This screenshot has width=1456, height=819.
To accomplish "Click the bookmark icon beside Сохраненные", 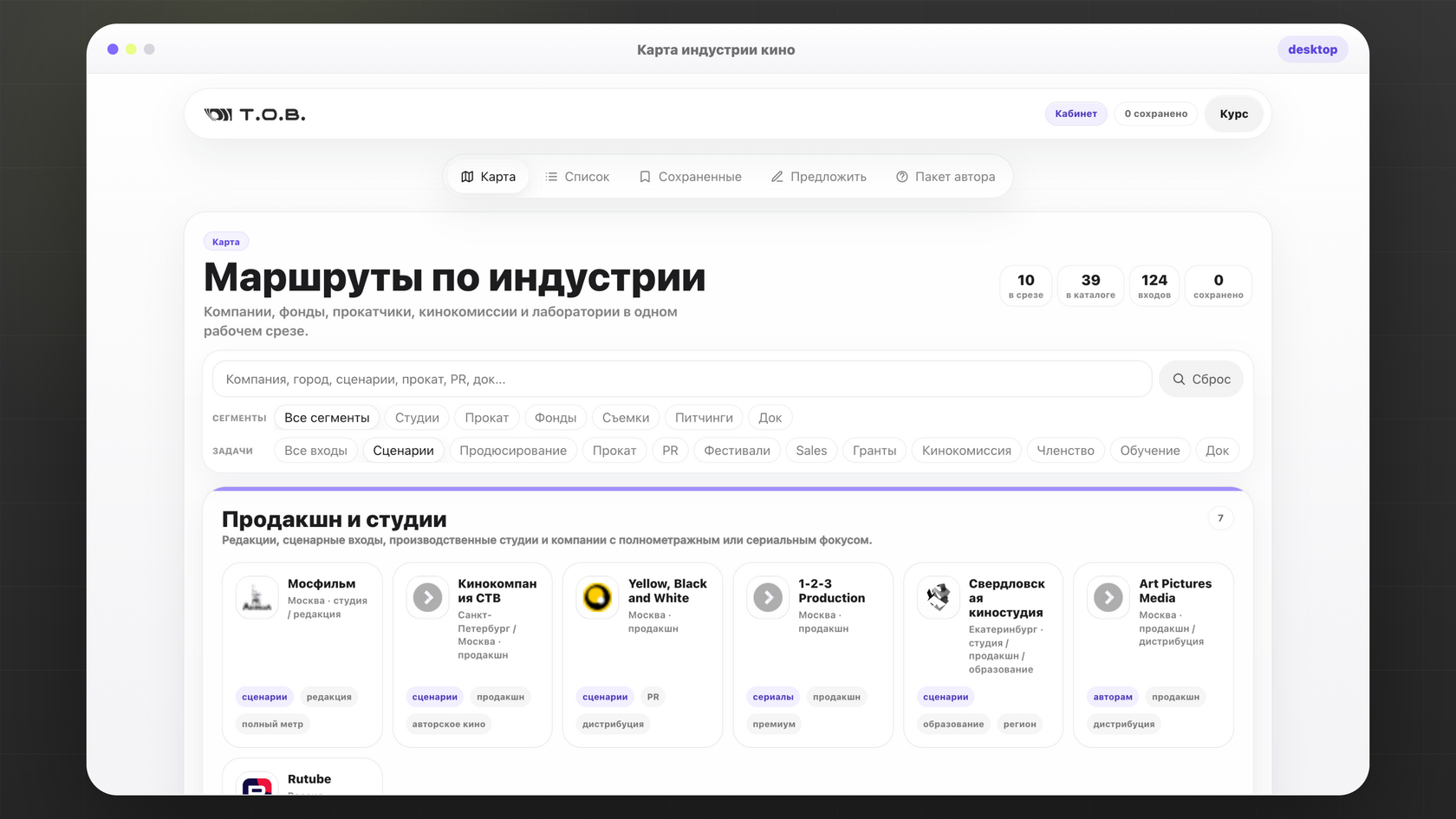I will (645, 177).
